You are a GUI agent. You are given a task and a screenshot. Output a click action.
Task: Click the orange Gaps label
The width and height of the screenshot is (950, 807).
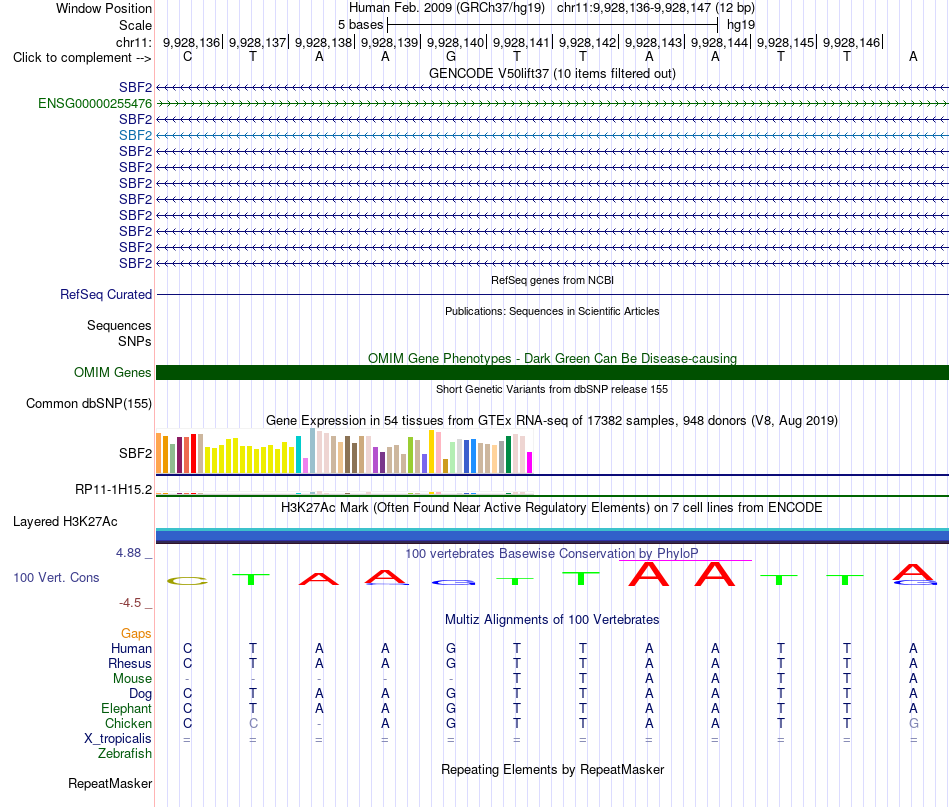(136, 633)
